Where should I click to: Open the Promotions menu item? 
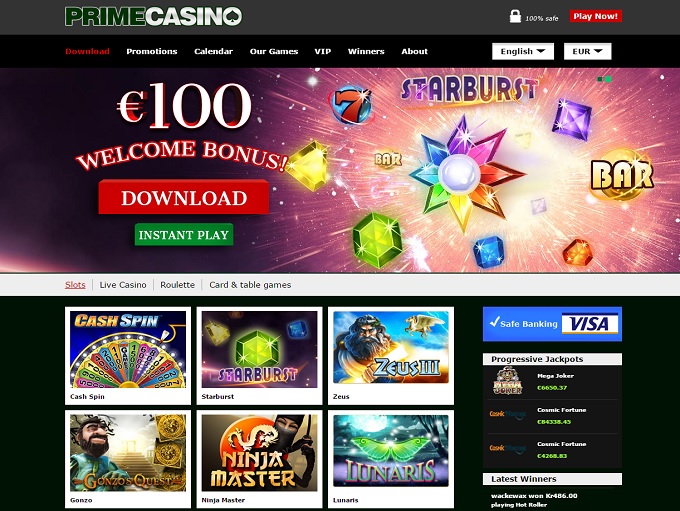tap(152, 51)
